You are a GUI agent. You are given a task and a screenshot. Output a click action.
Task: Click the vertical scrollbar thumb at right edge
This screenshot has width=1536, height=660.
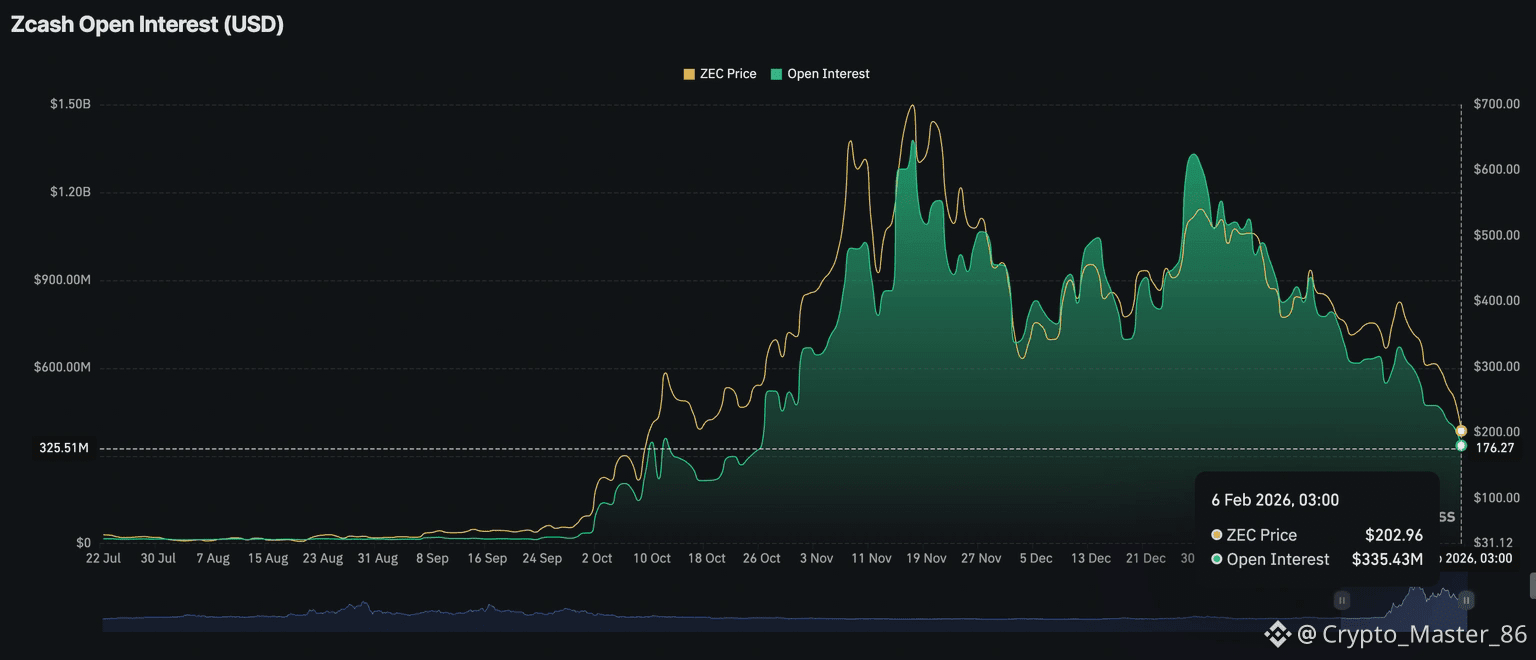1531,585
